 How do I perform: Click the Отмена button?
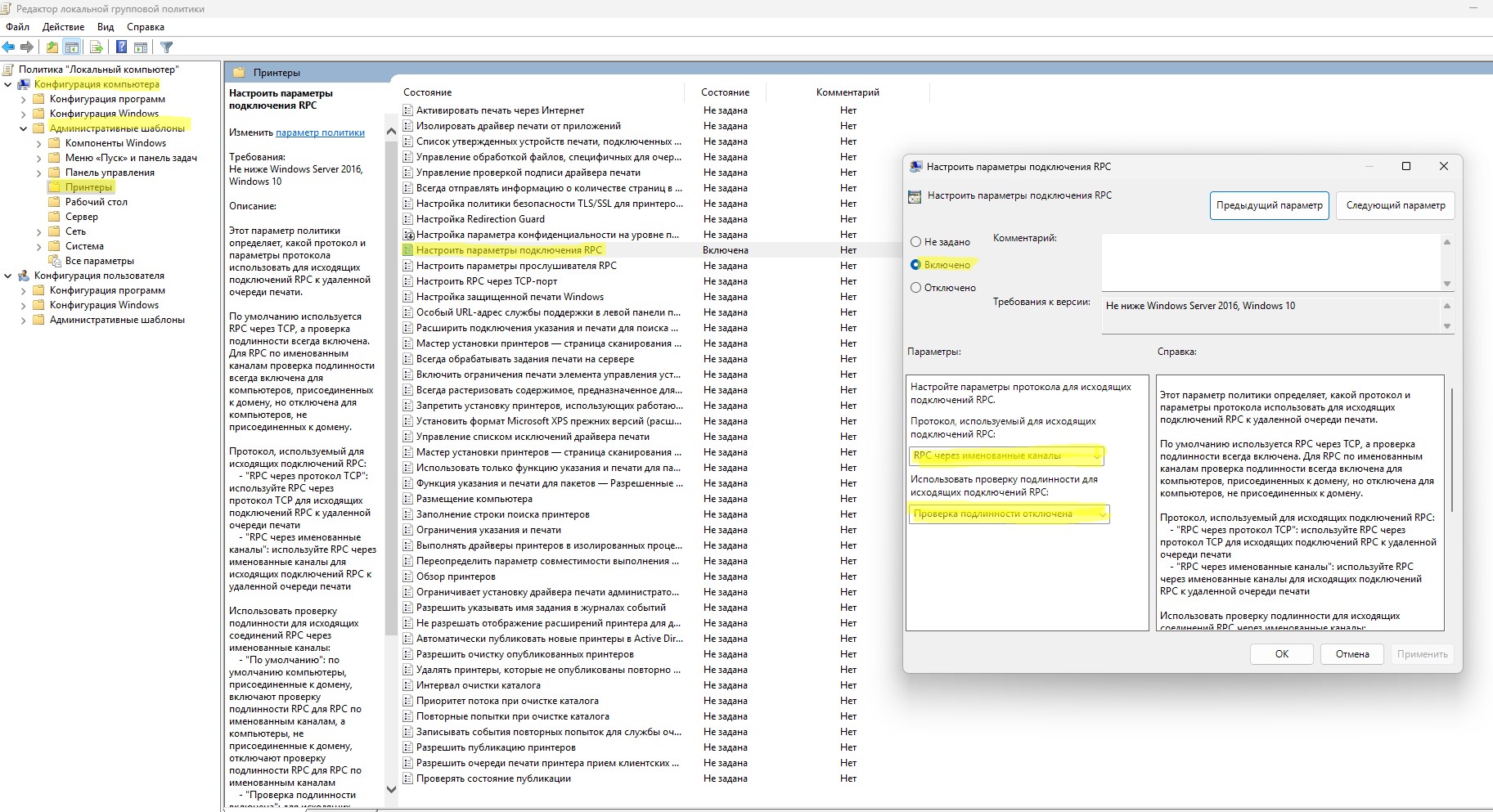(1352, 654)
